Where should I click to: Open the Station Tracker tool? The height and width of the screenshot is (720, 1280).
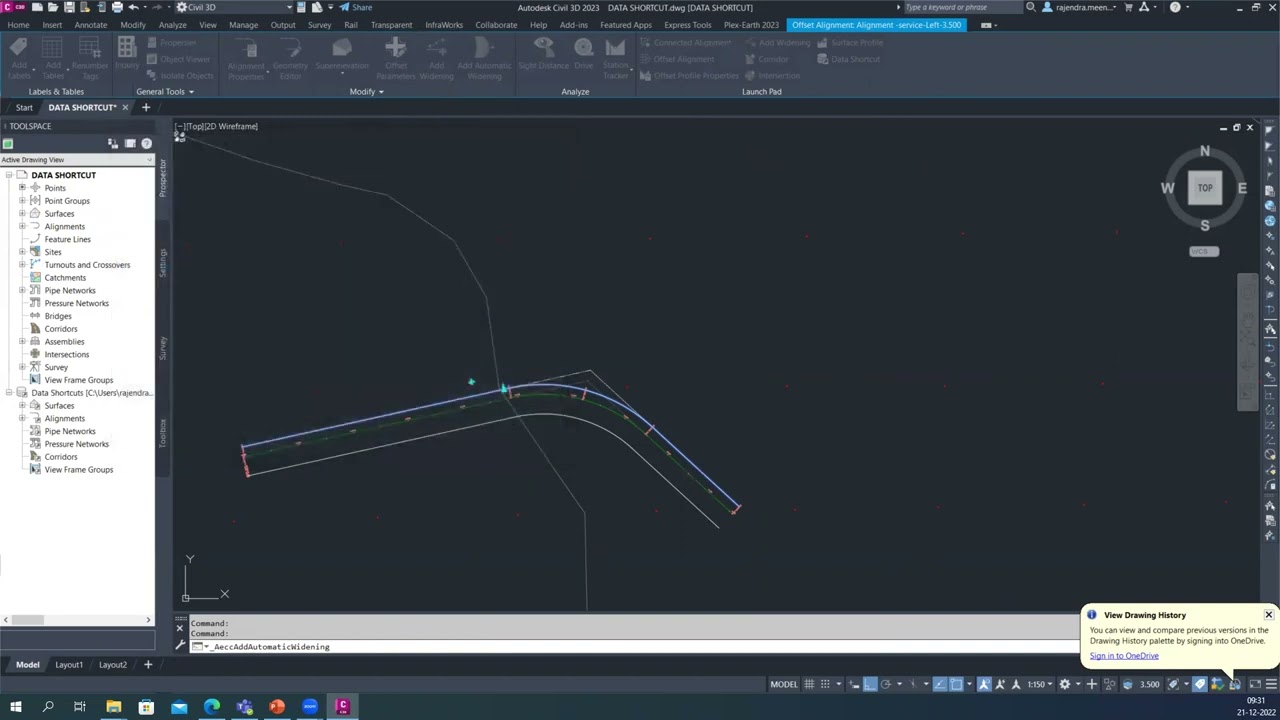tap(615, 58)
